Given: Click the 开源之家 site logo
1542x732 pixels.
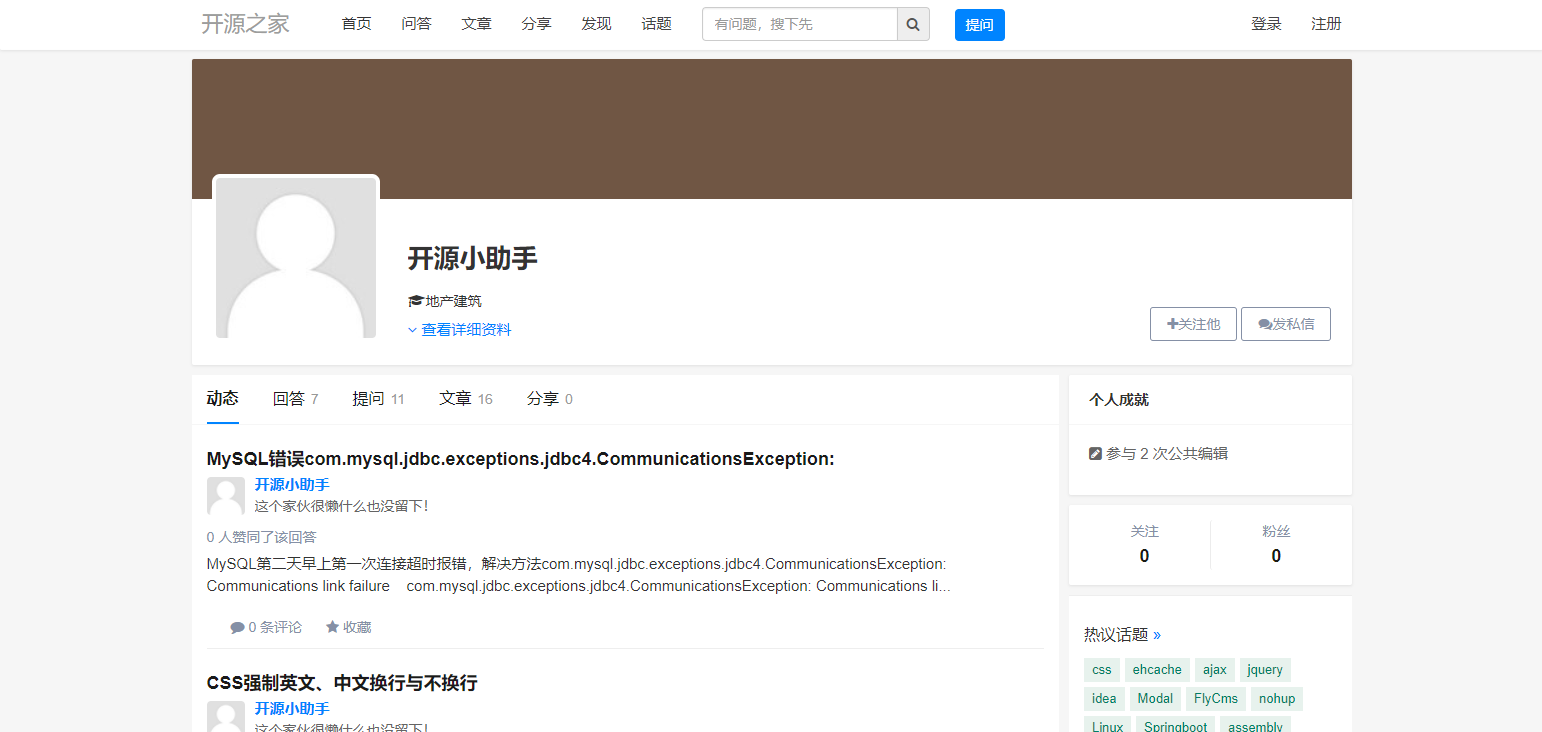Looking at the screenshot, I should [x=246, y=24].
